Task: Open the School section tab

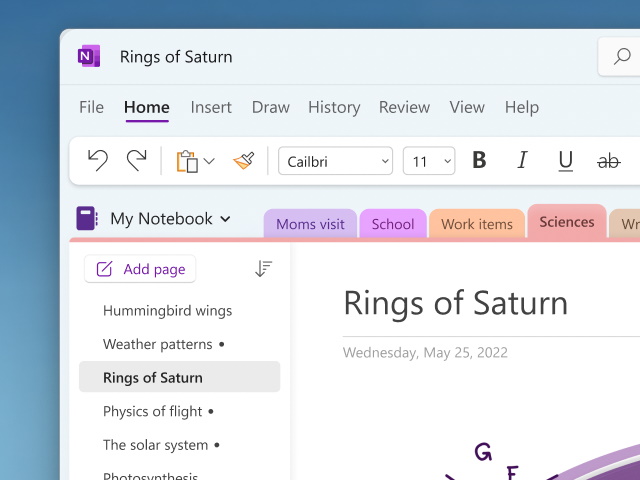Action: [x=393, y=224]
